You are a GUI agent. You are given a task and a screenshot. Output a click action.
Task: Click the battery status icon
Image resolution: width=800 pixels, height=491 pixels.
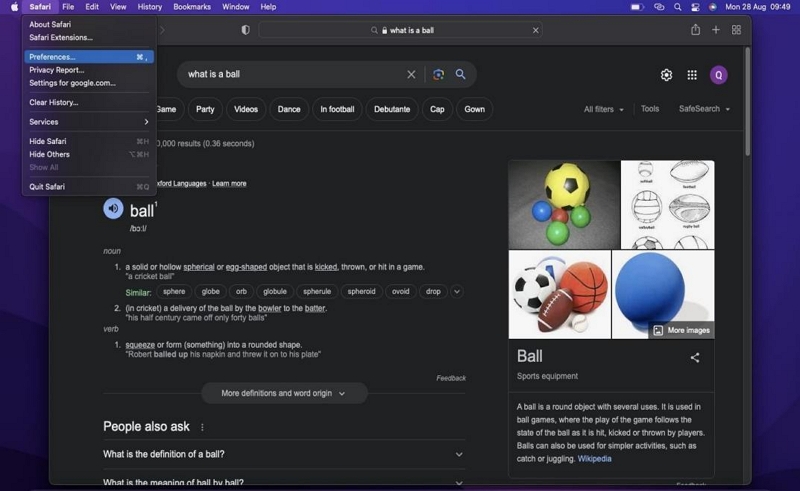tap(637, 7)
